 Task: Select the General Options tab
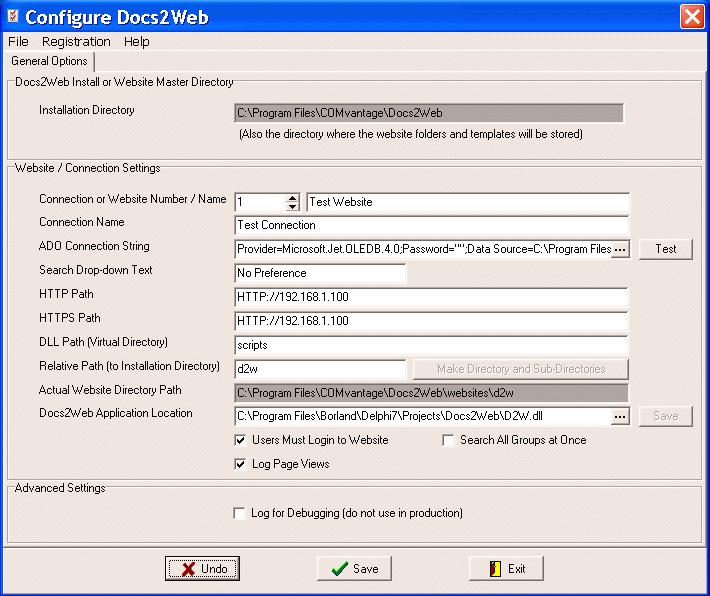click(49, 61)
